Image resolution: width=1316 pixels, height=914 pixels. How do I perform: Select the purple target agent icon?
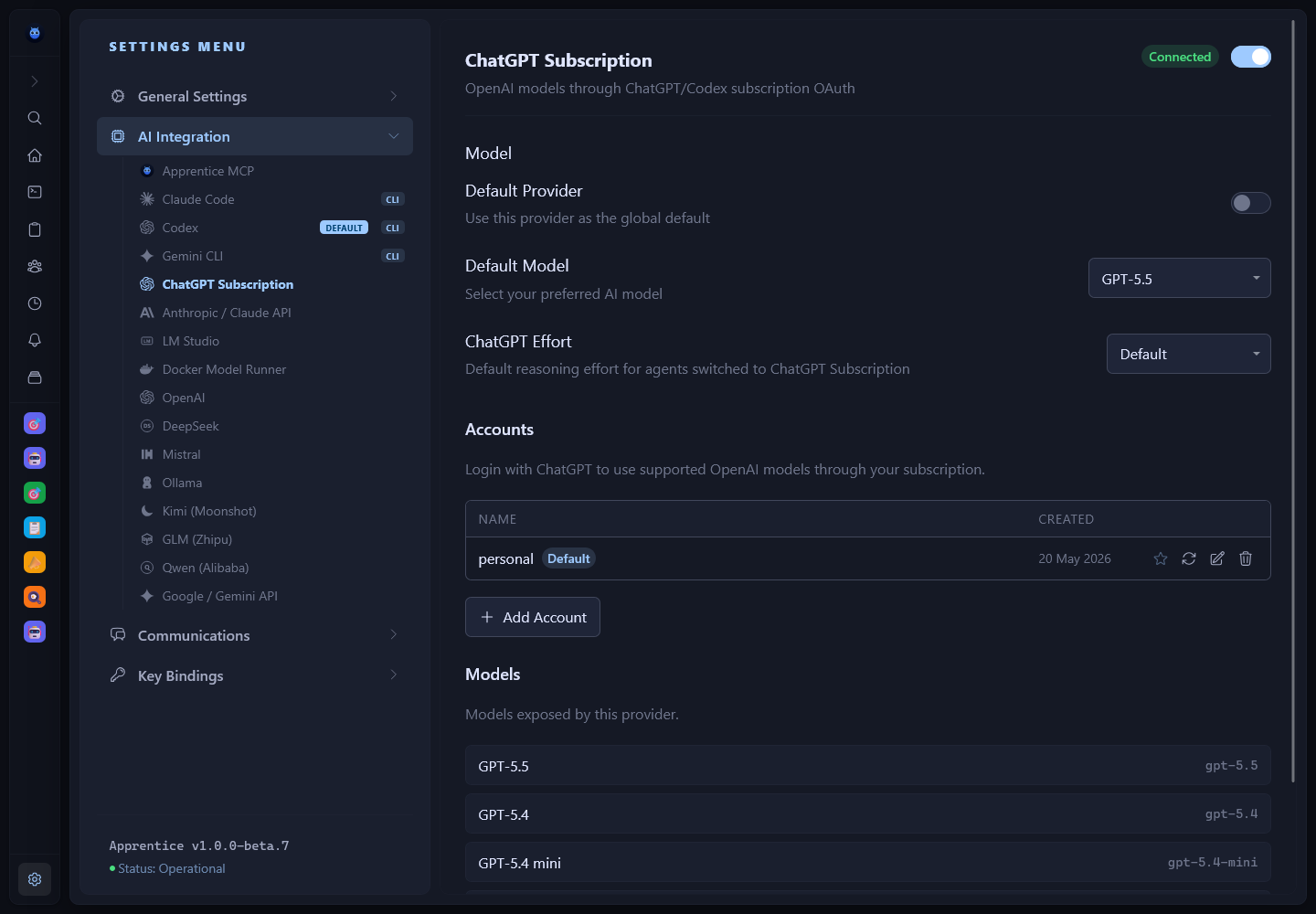point(35,423)
